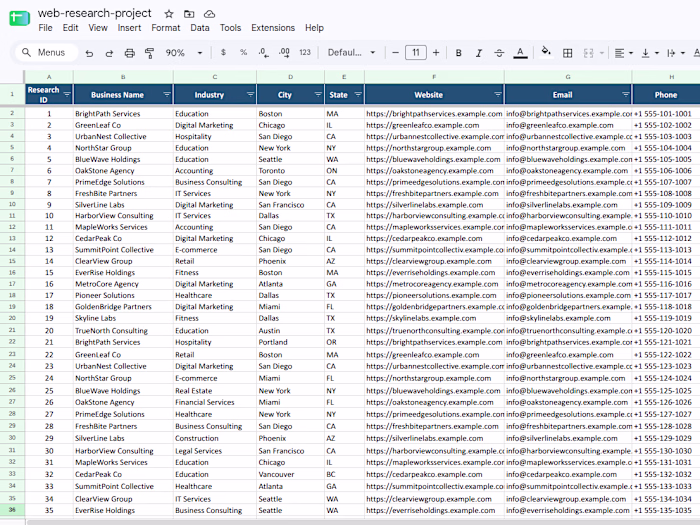Open Website column filter dropdown
Viewport: 700px width, 525px height.
[x=498, y=95]
